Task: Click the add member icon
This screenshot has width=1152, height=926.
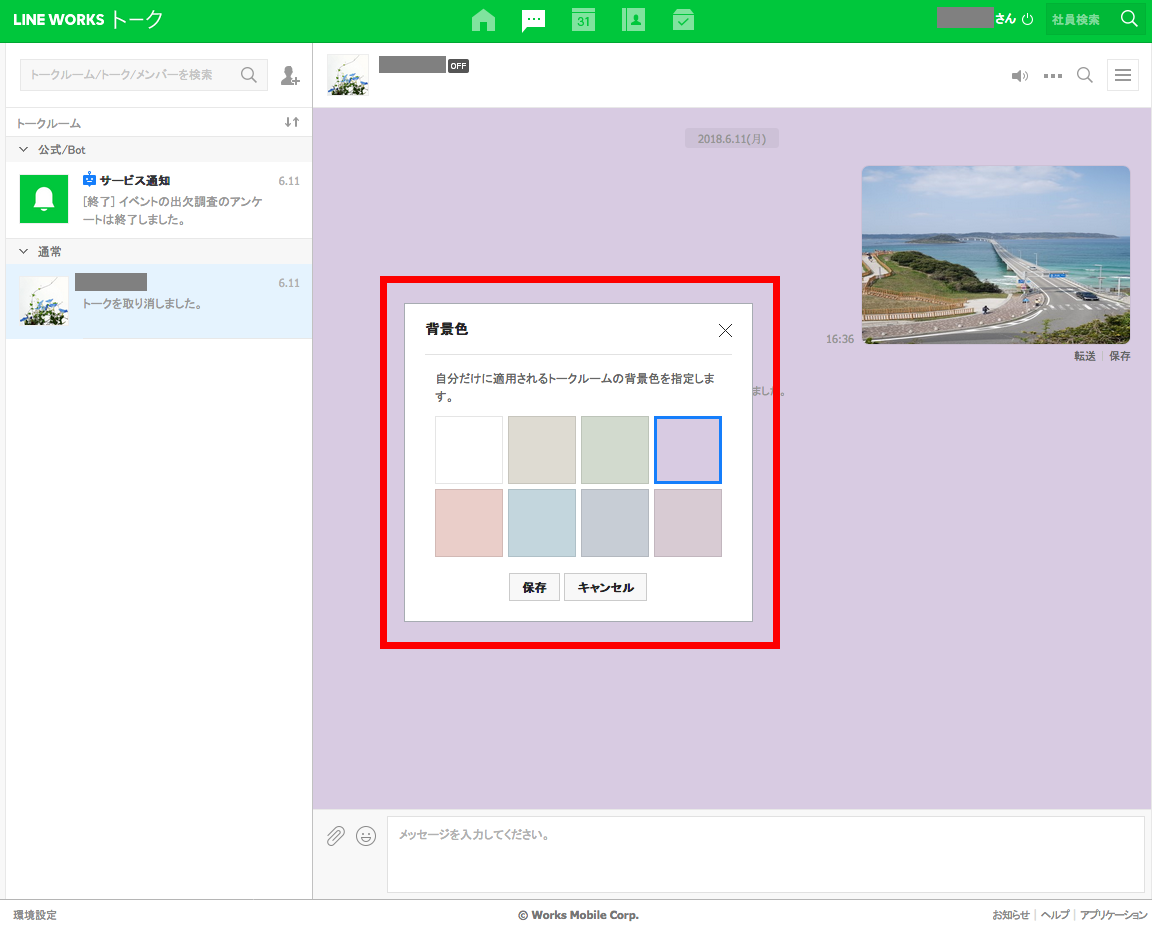Action: (290, 75)
